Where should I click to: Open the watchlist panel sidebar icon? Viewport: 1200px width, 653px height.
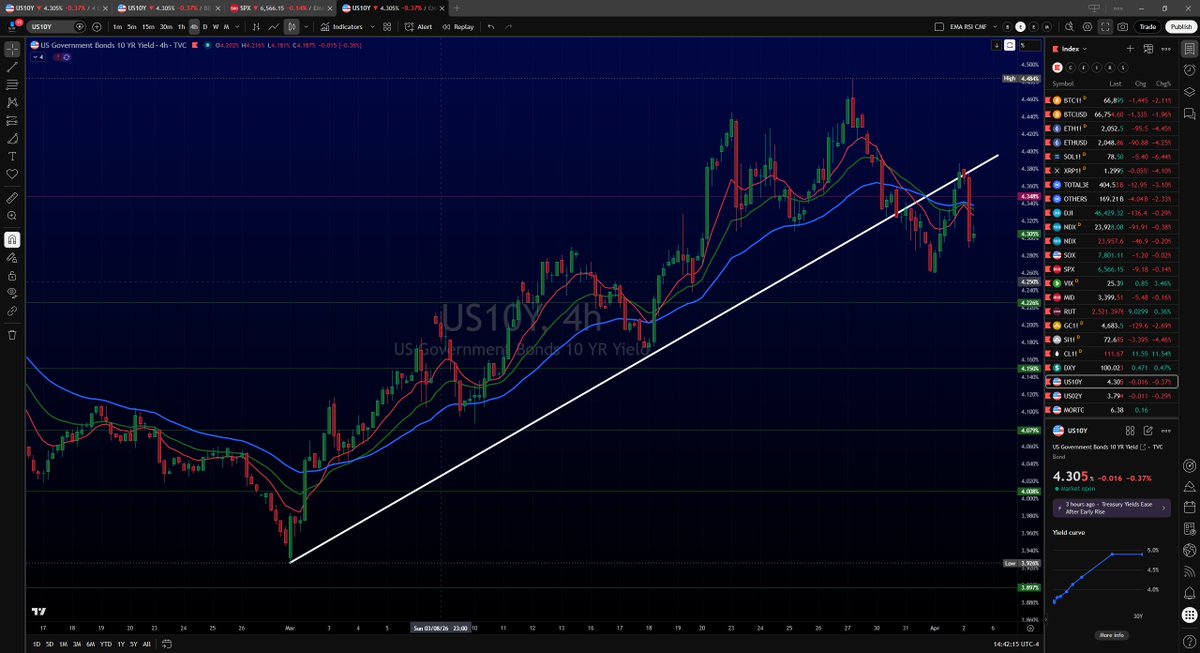tap(1189, 48)
